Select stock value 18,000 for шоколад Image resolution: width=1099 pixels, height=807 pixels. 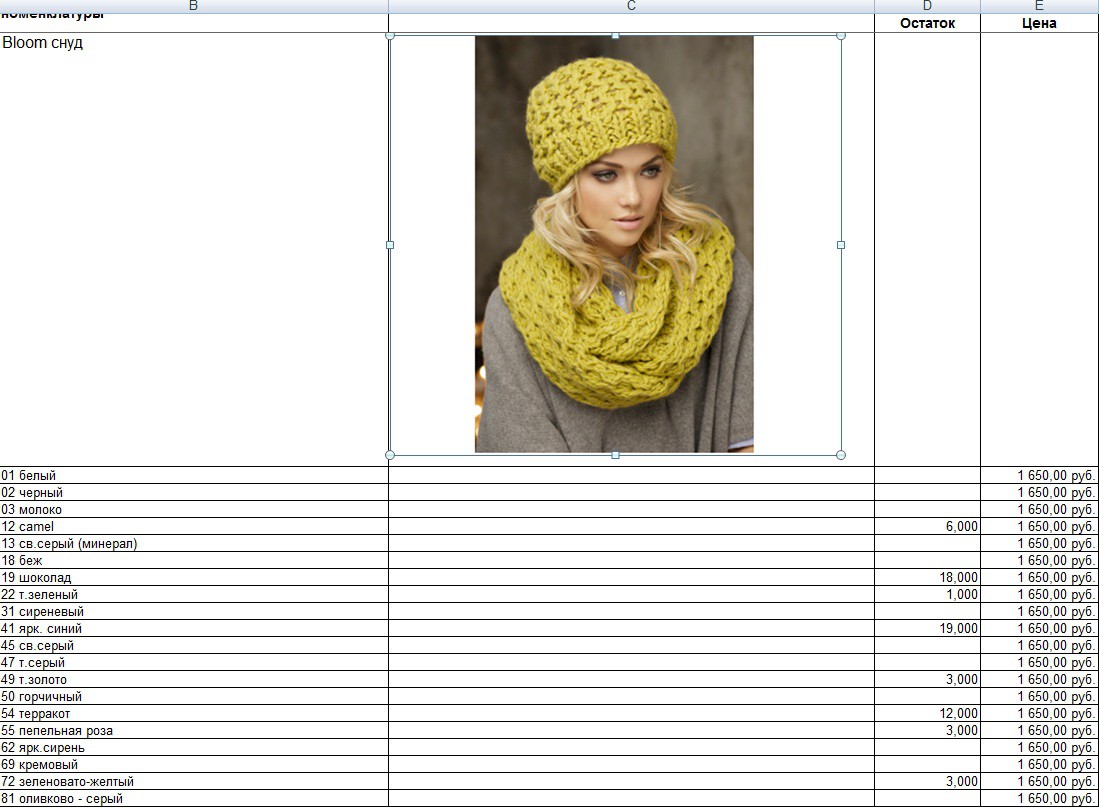pyautogui.click(x=927, y=577)
